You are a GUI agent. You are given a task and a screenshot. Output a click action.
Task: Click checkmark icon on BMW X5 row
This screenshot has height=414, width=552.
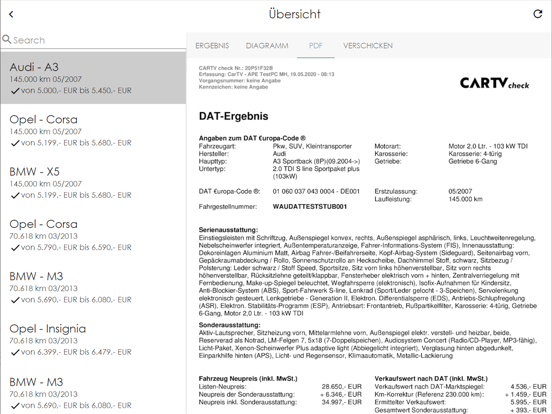(15, 195)
